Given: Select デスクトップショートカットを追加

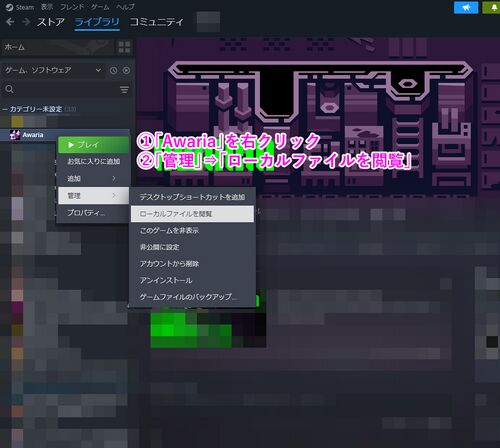Looking at the screenshot, I should click(x=192, y=197).
